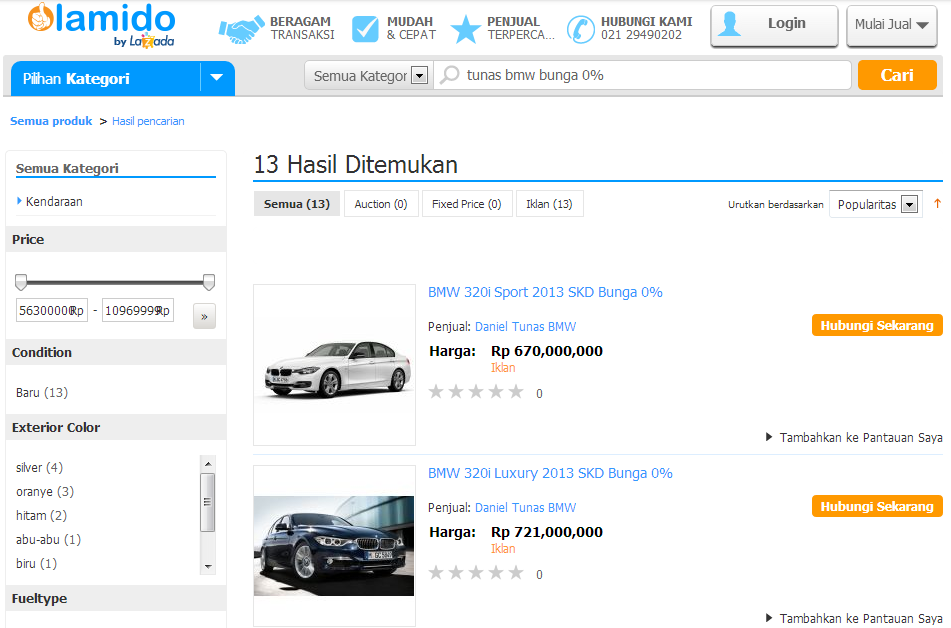Open seller Daniel Tunas BMW on Sport listing

click(525, 326)
